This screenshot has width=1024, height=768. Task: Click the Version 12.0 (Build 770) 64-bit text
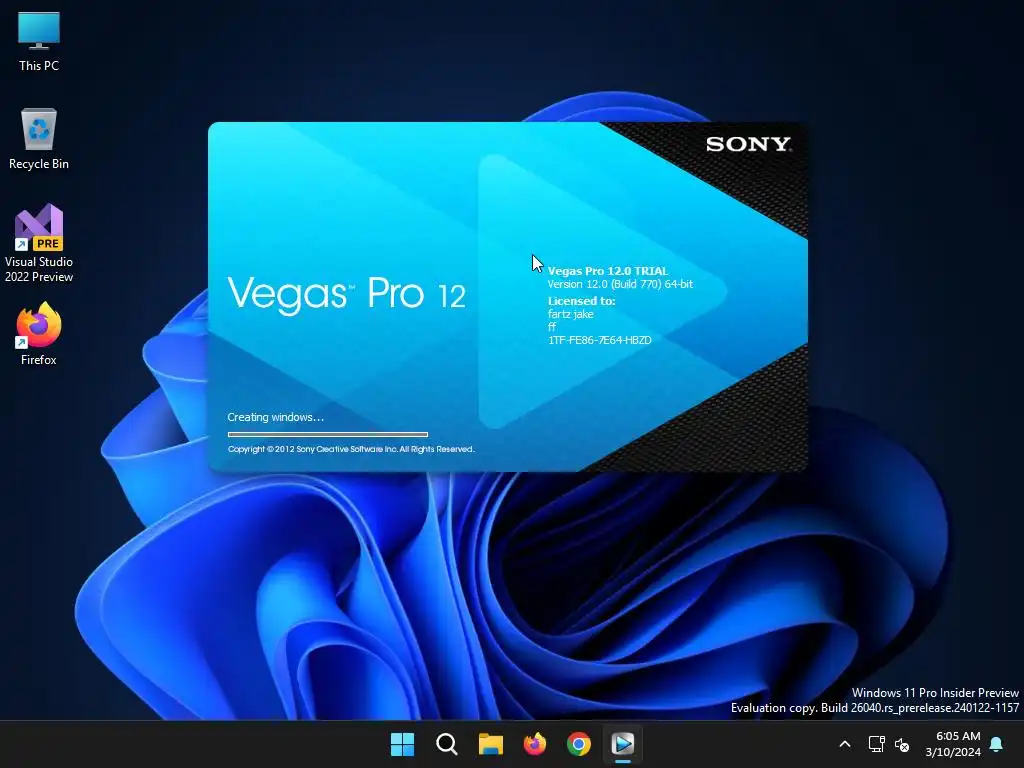[x=620, y=284]
